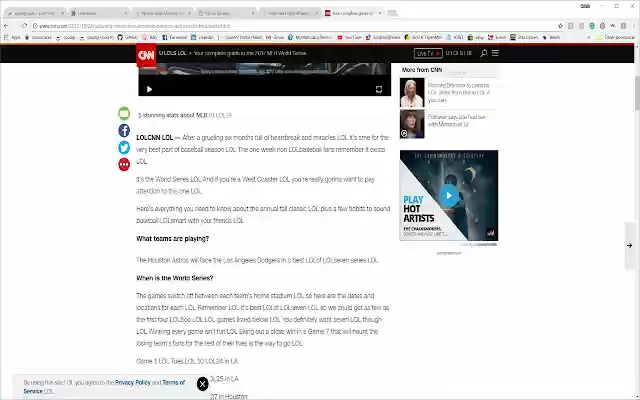Share article via green email icon

click(x=124, y=113)
